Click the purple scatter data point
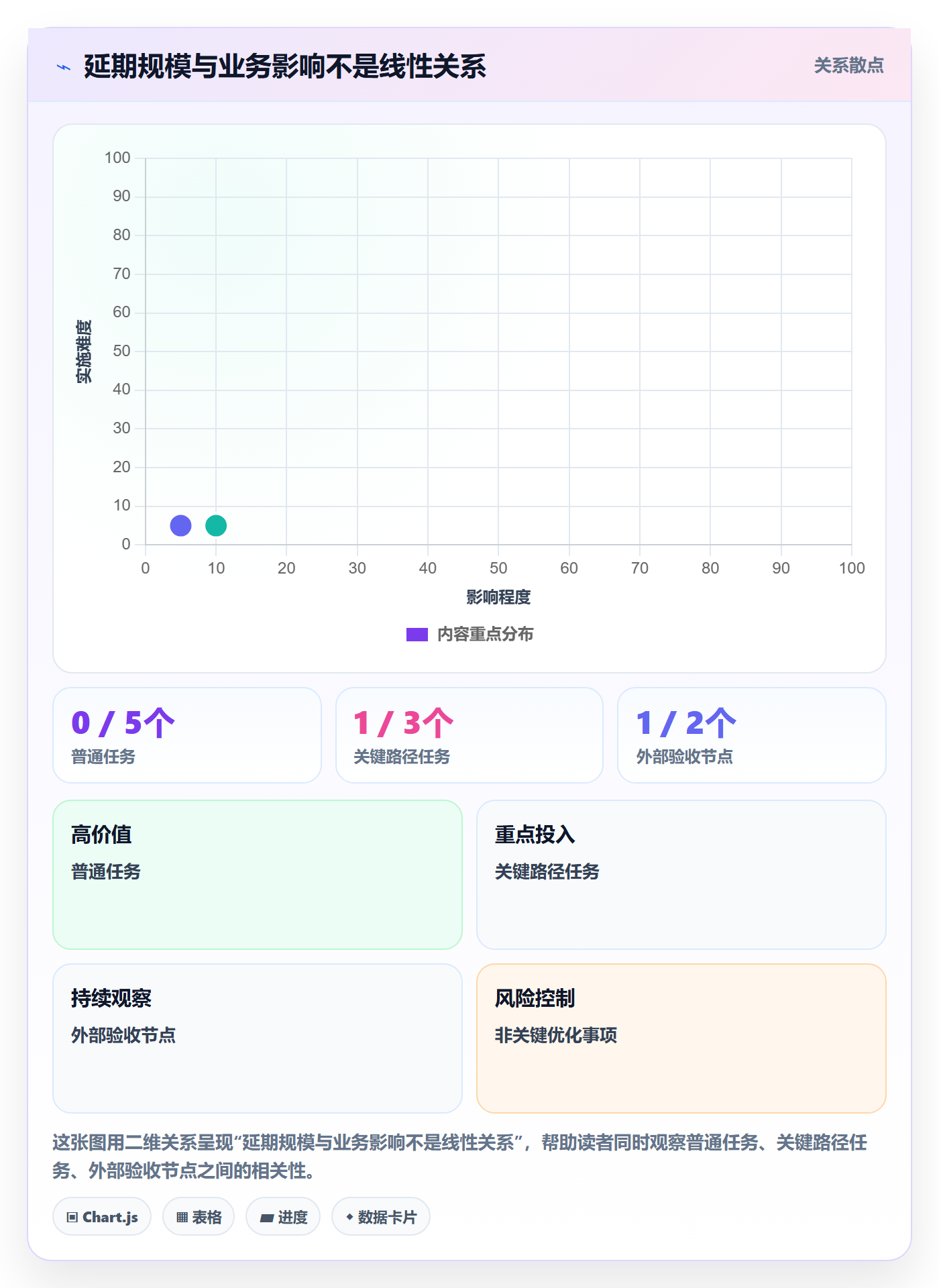The height and width of the screenshot is (1288, 939). point(180,525)
